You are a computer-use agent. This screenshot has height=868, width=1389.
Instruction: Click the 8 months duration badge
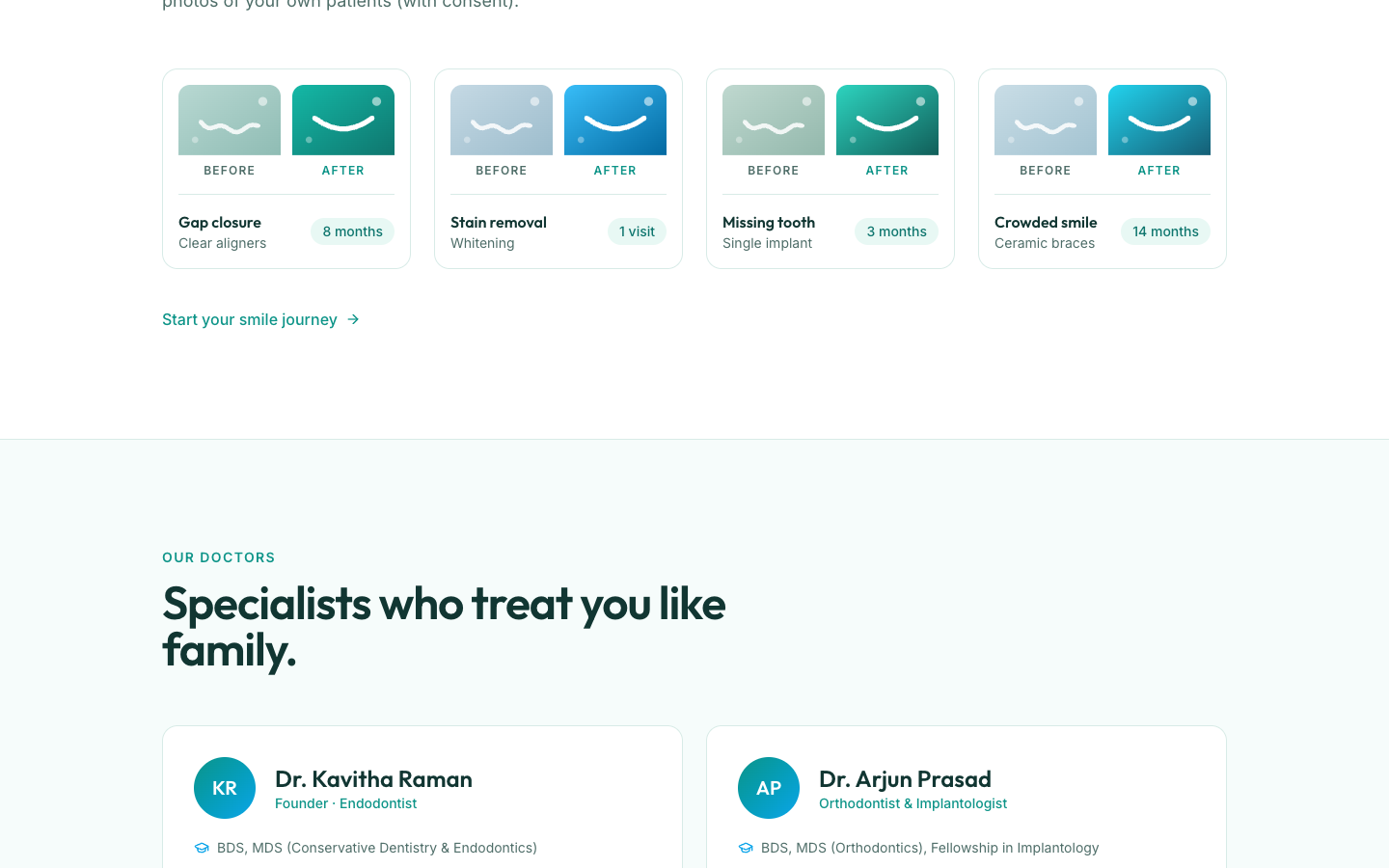coord(352,231)
